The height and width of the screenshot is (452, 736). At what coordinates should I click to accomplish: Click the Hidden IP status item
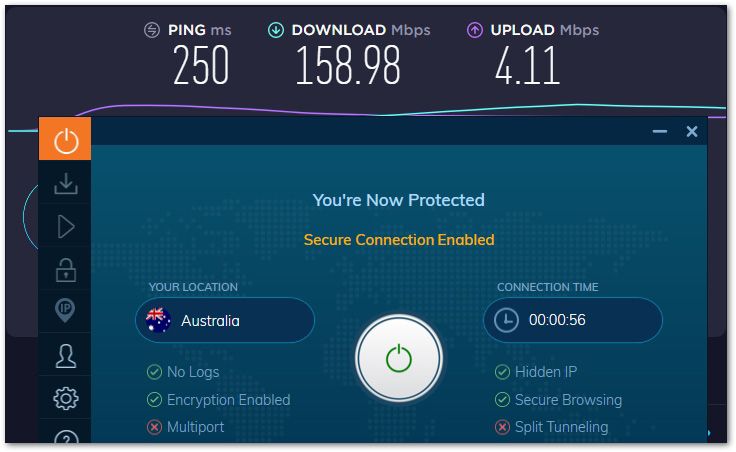click(536, 372)
